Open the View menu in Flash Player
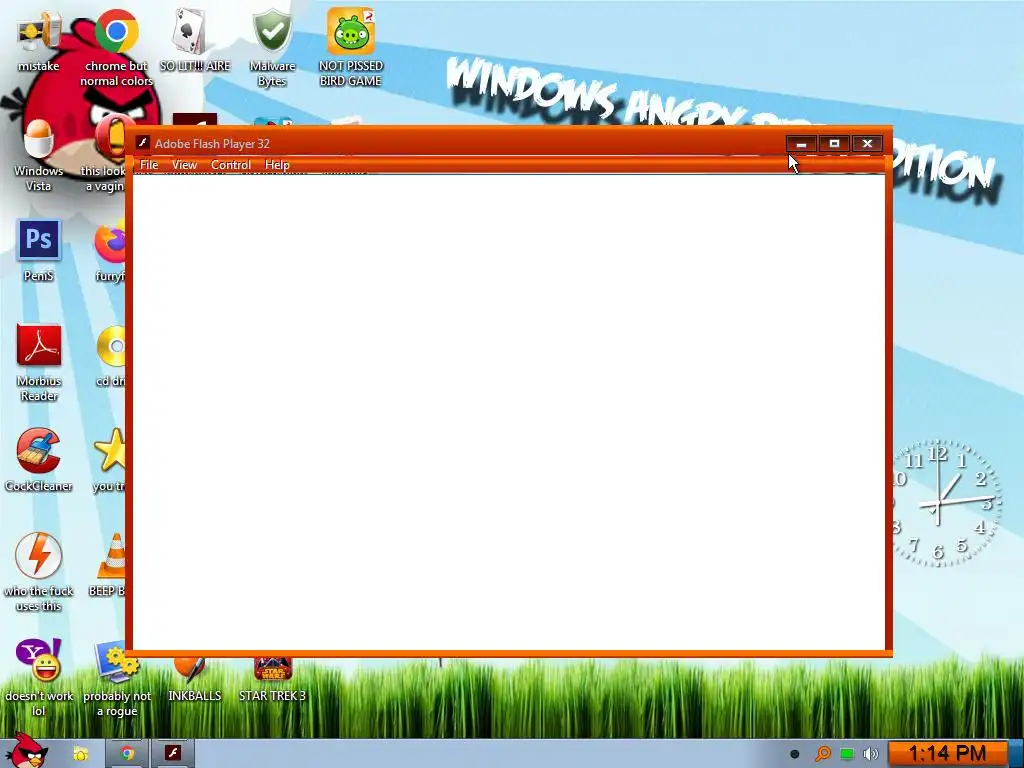 tap(184, 165)
